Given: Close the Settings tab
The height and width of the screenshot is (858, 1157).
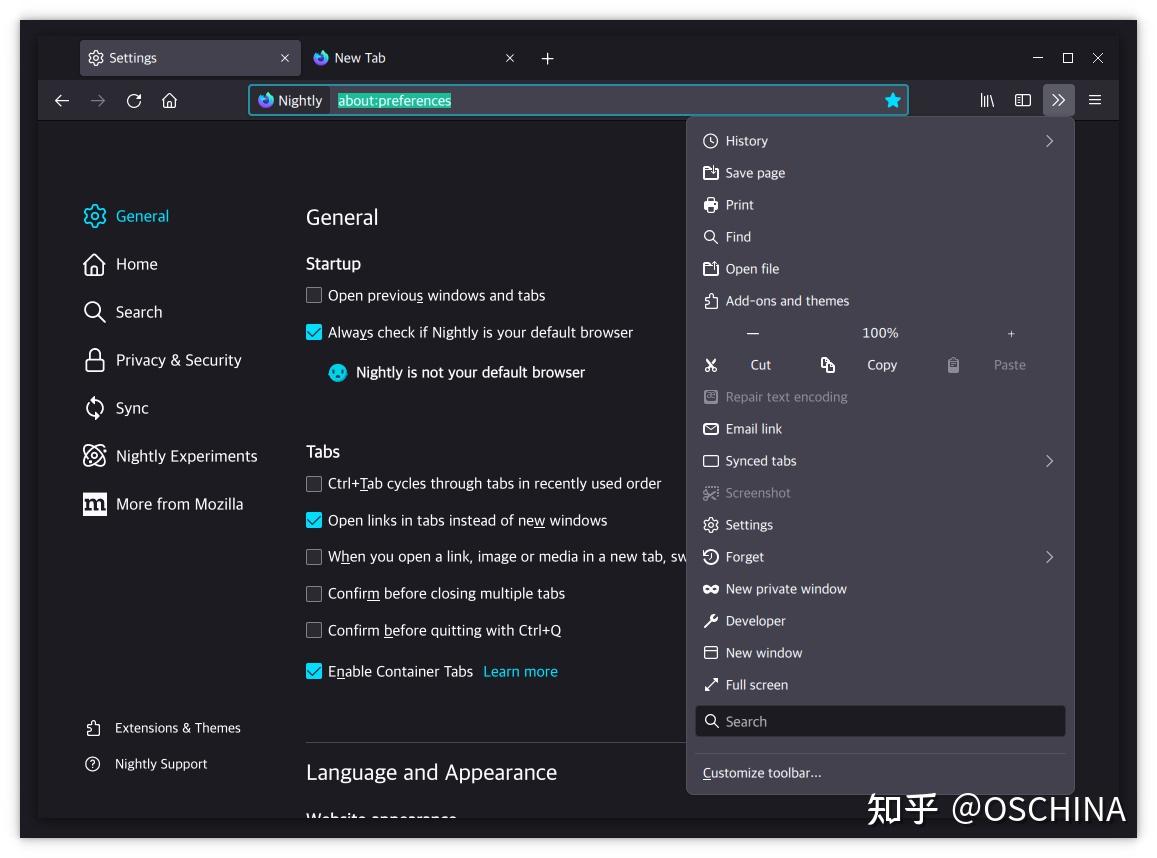Looking at the screenshot, I should coord(285,58).
